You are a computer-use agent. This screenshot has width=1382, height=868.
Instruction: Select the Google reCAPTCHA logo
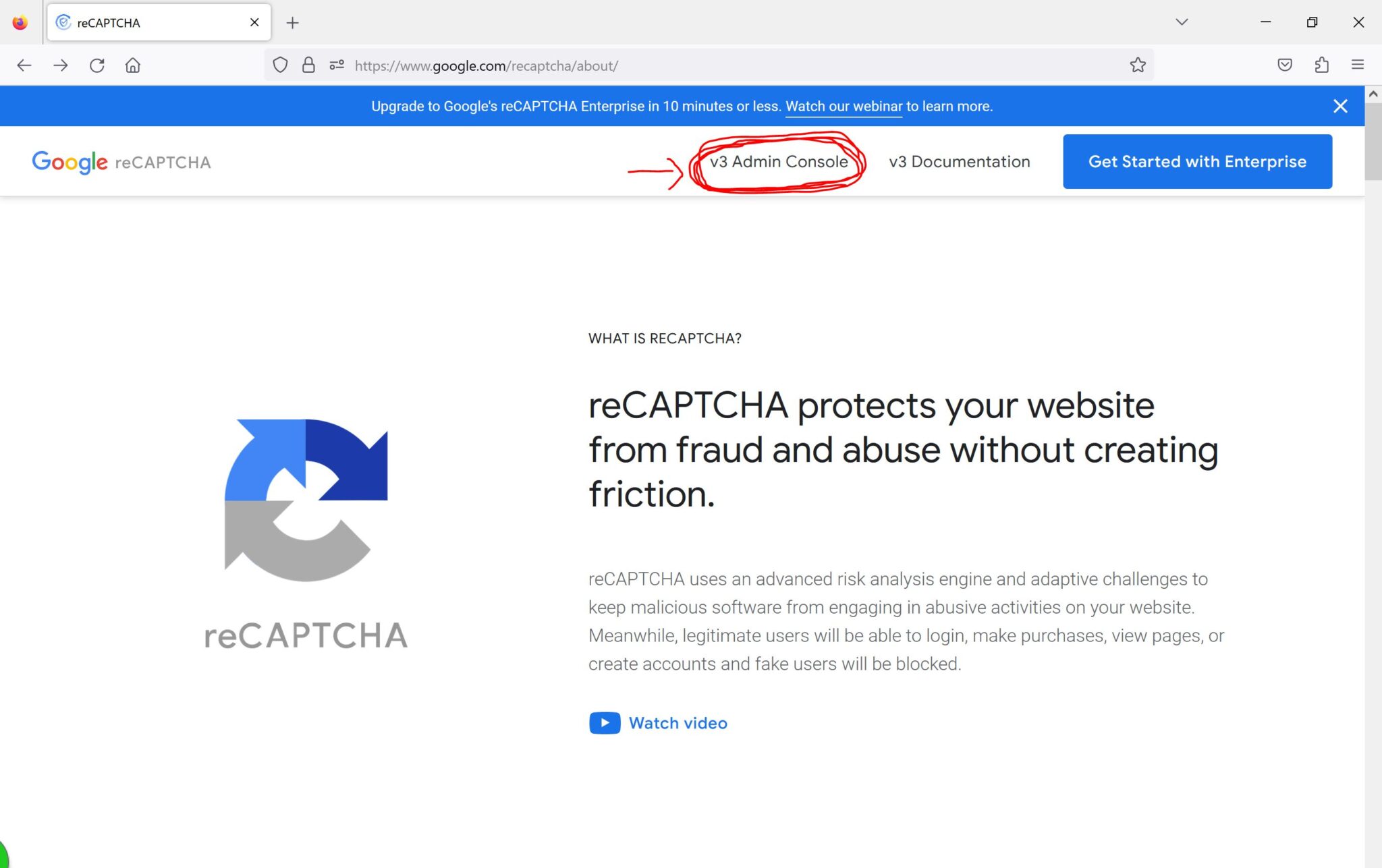(121, 162)
